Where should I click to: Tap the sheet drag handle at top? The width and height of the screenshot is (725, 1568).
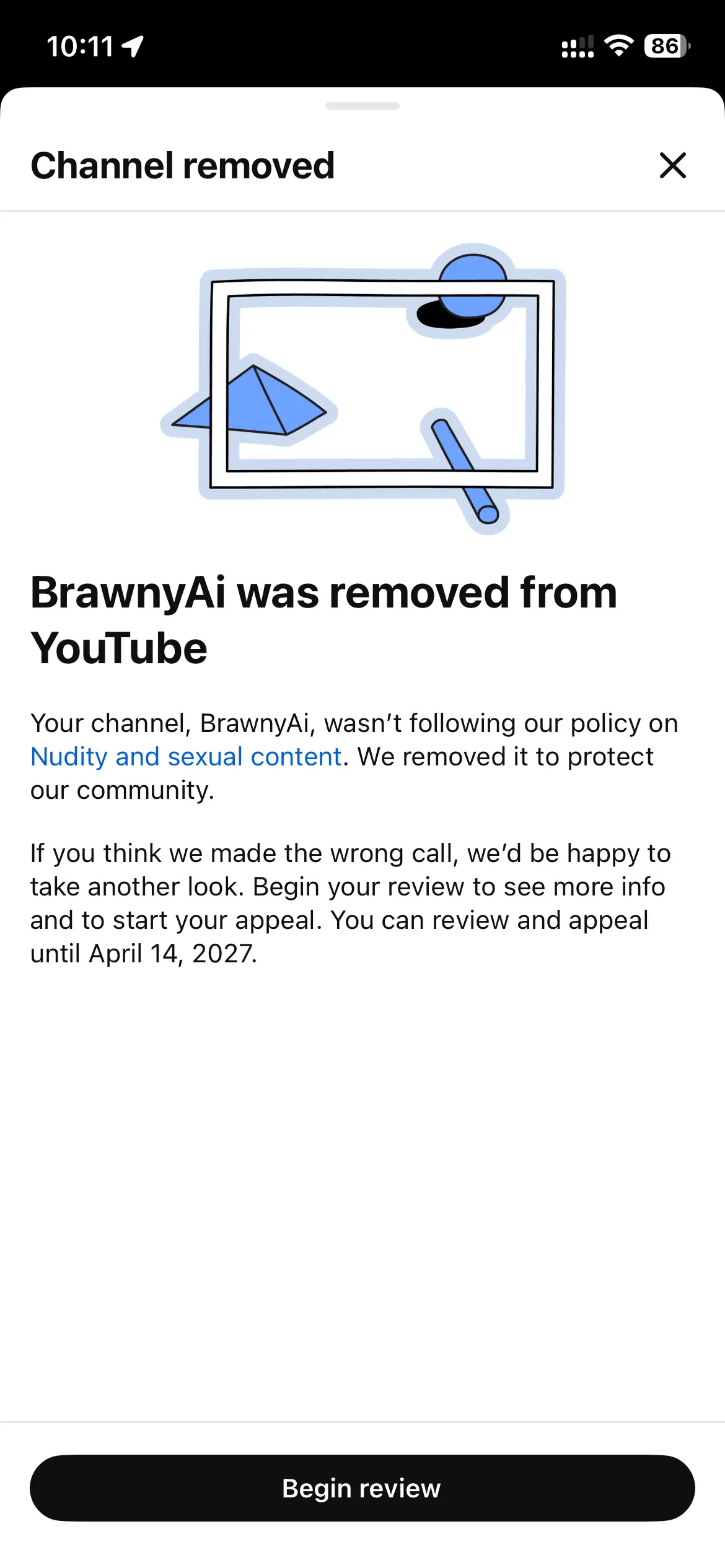click(362, 106)
